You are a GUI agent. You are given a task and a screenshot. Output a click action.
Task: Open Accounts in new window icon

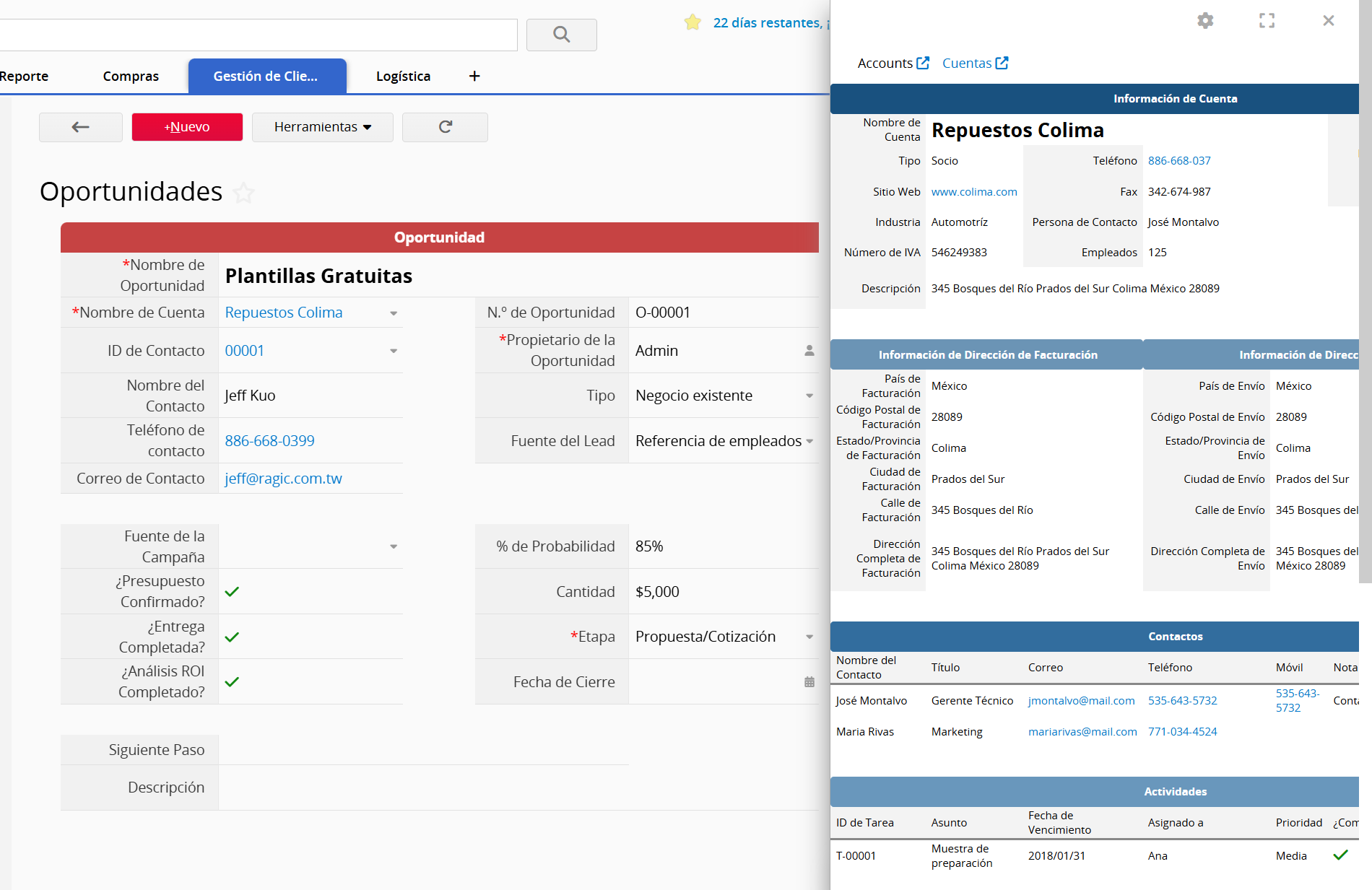pyautogui.click(x=923, y=64)
